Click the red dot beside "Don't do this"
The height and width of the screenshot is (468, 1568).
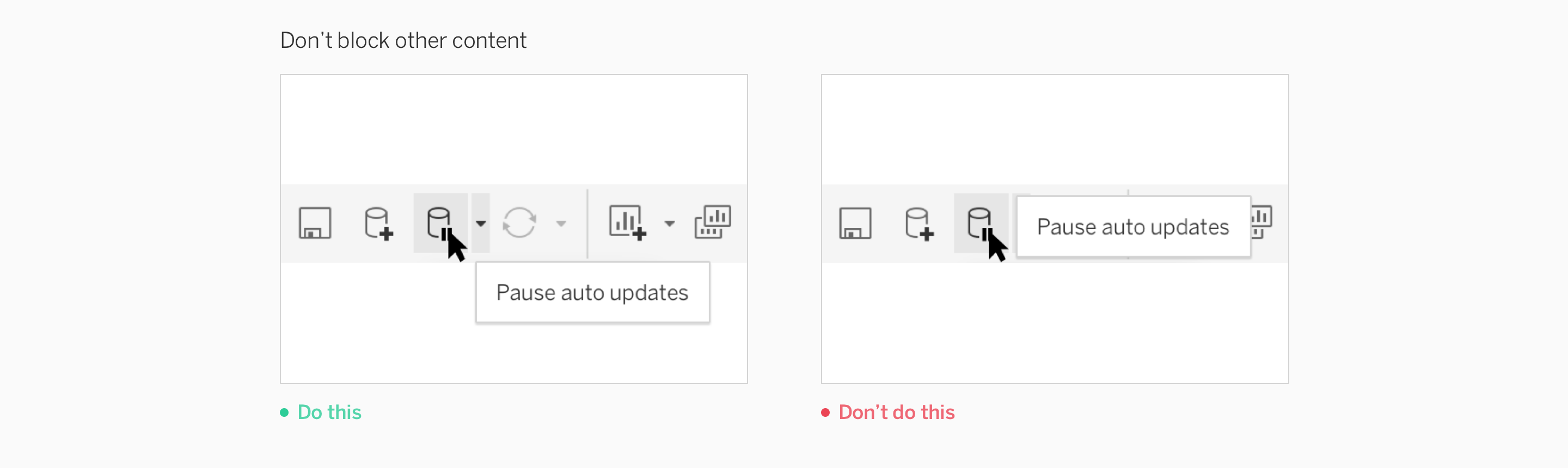[x=825, y=412]
